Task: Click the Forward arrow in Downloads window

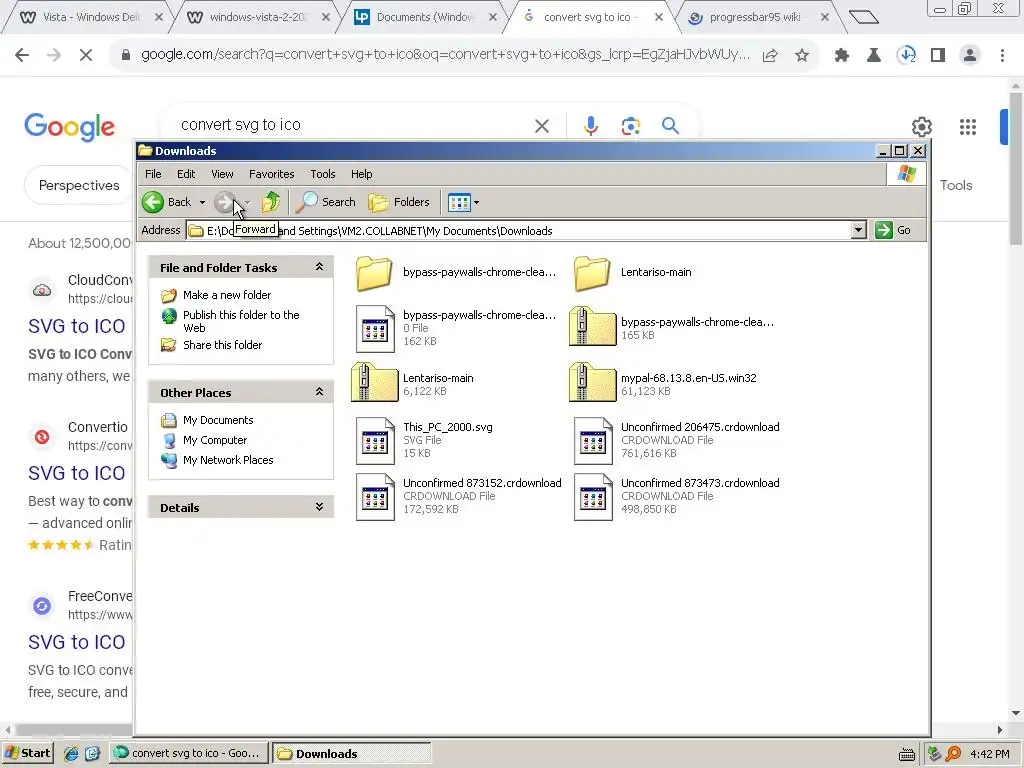Action: click(x=225, y=202)
